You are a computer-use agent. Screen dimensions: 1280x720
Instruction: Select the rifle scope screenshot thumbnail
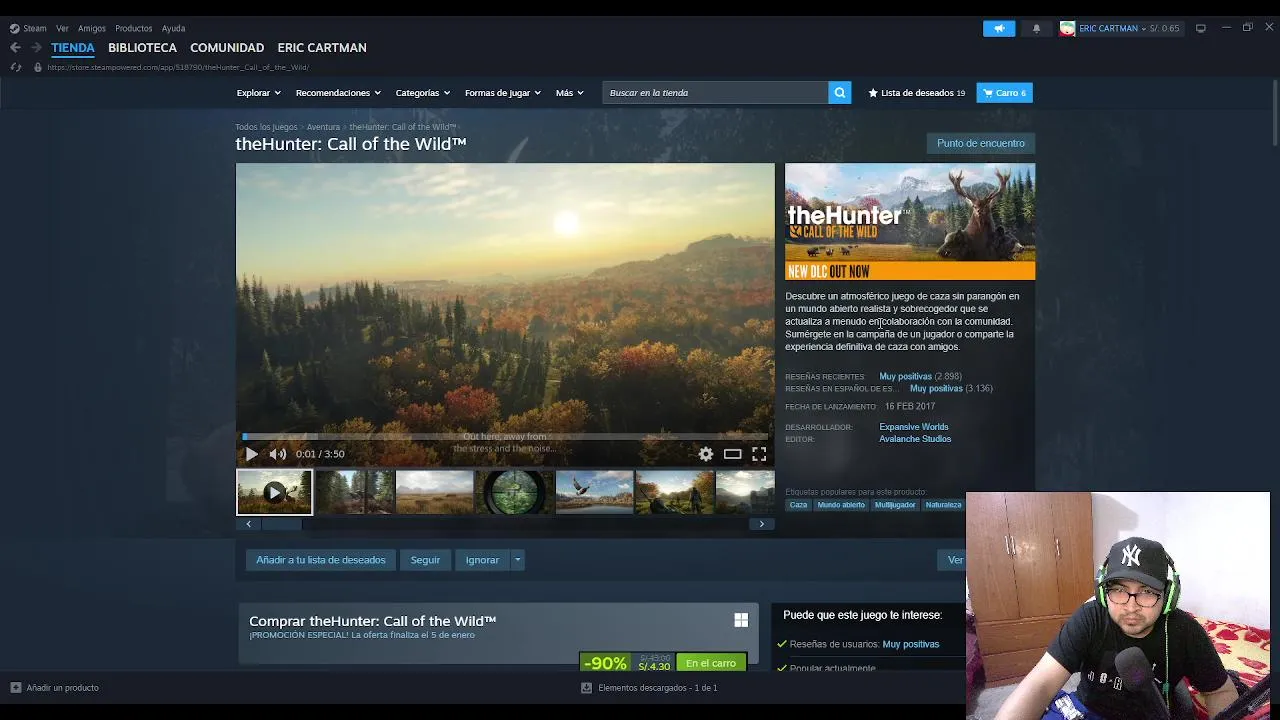pyautogui.click(x=515, y=492)
